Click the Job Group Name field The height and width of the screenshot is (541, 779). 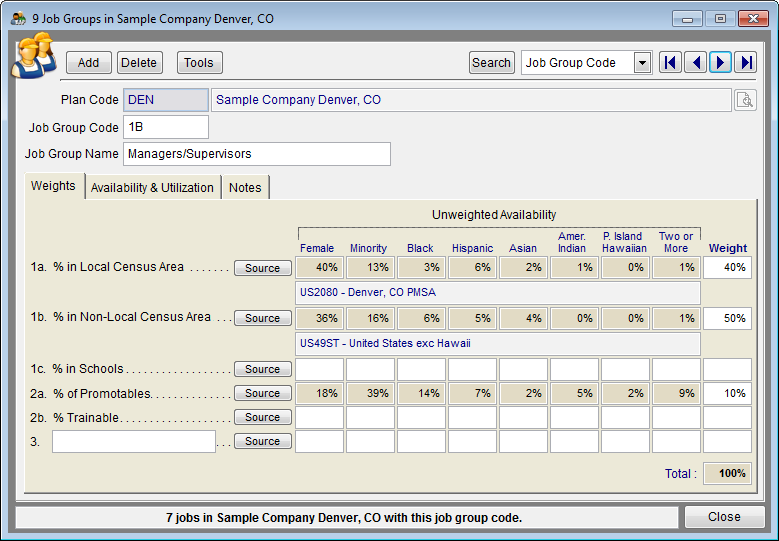pos(257,154)
